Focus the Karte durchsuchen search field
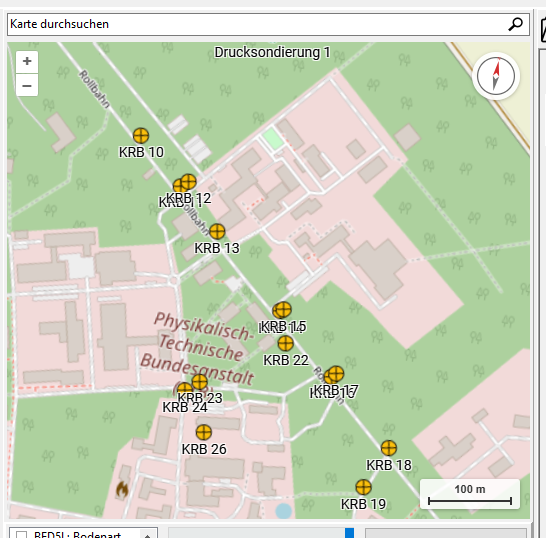 pyautogui.click(x=268, y=24)
